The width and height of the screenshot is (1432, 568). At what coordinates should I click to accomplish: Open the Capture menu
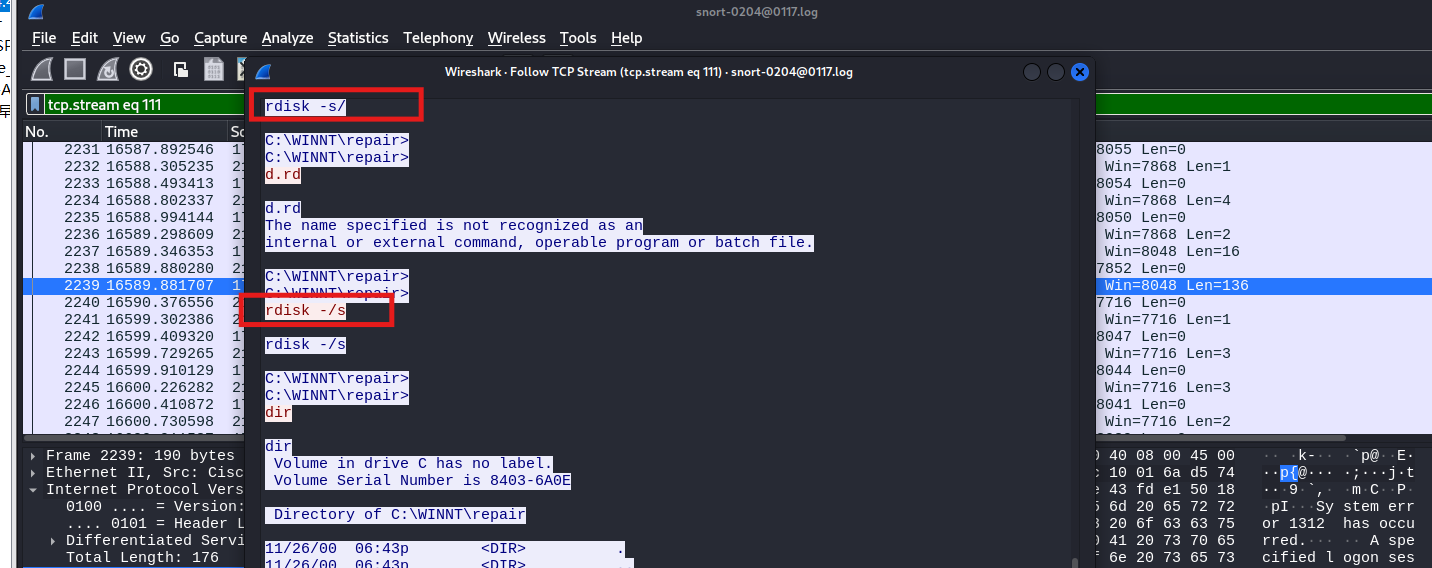coord(221,38)
